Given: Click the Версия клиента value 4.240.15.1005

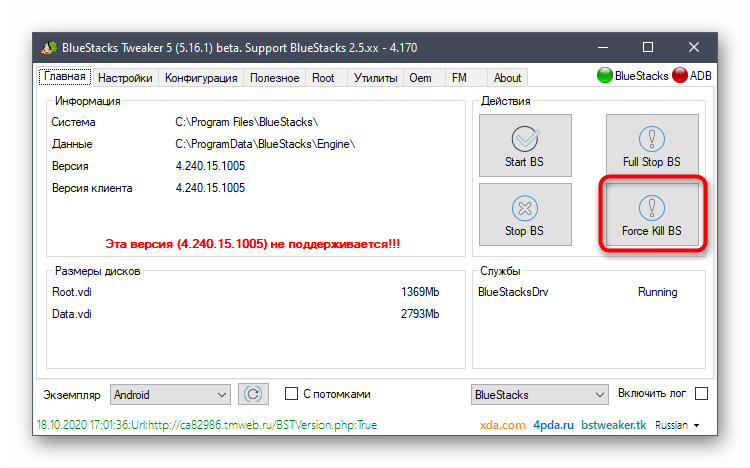Looking at the screenshot, I should (x=210, y=188).
